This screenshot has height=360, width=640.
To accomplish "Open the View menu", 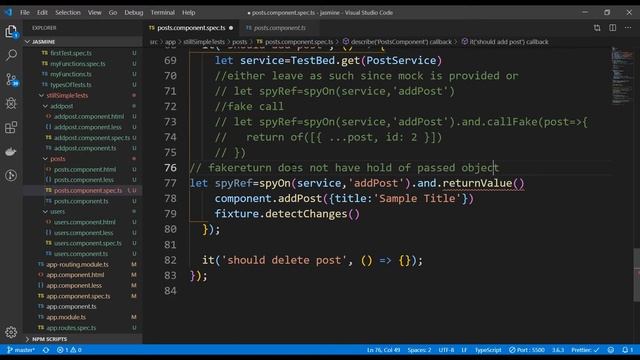I will (95, 13).
